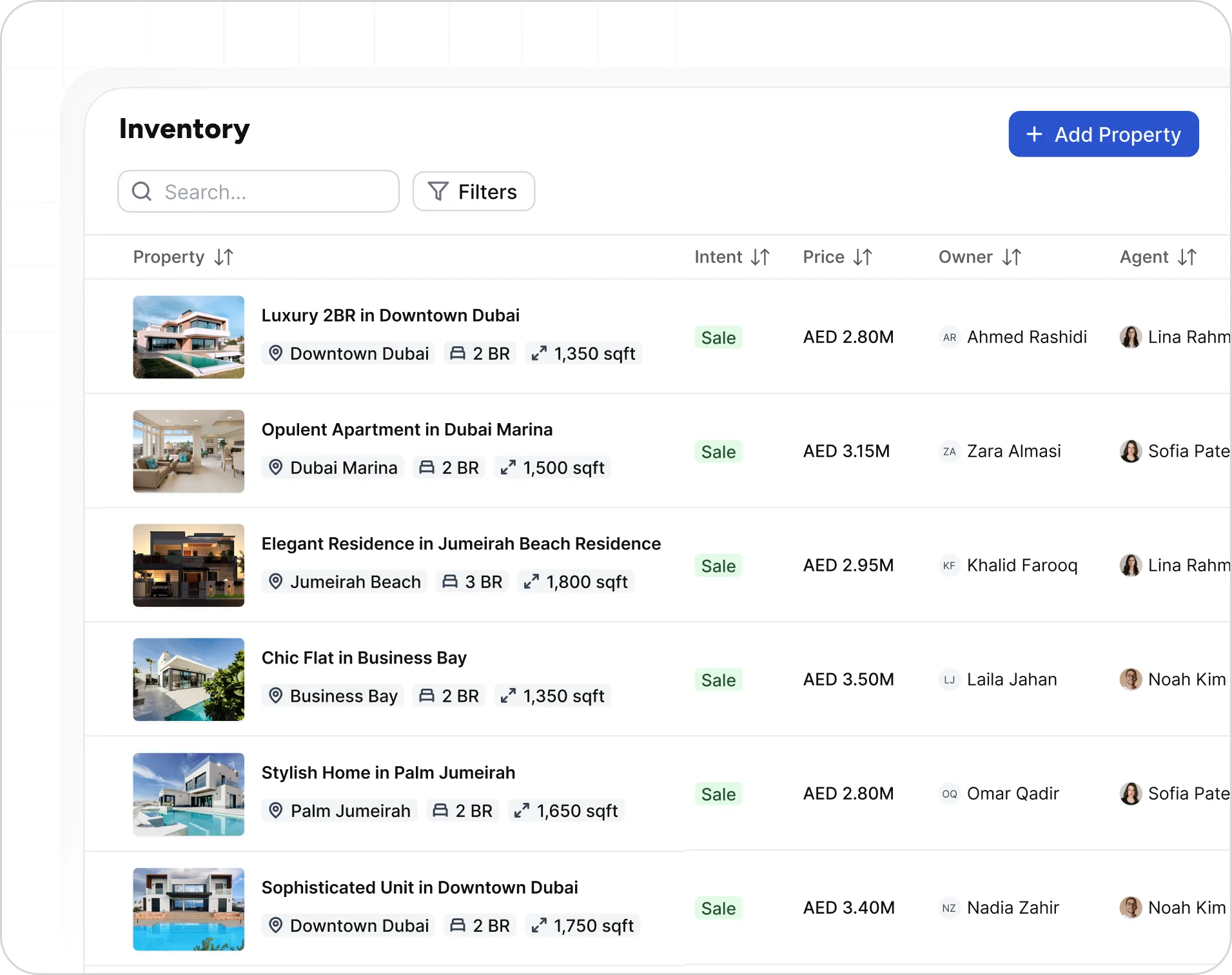View thumbnail of Sophisticated Unit Downtown Dubai
The height and width of the screenshot is (975, 1232).
coord(189,909)
